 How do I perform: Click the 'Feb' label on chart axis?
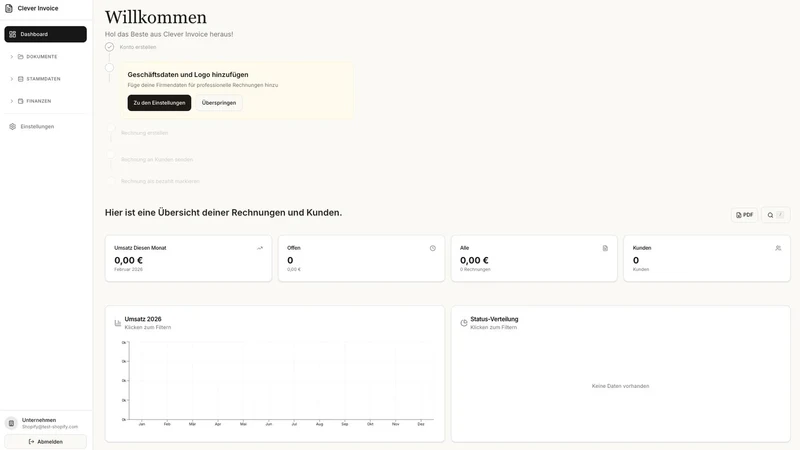coord(167,424)
